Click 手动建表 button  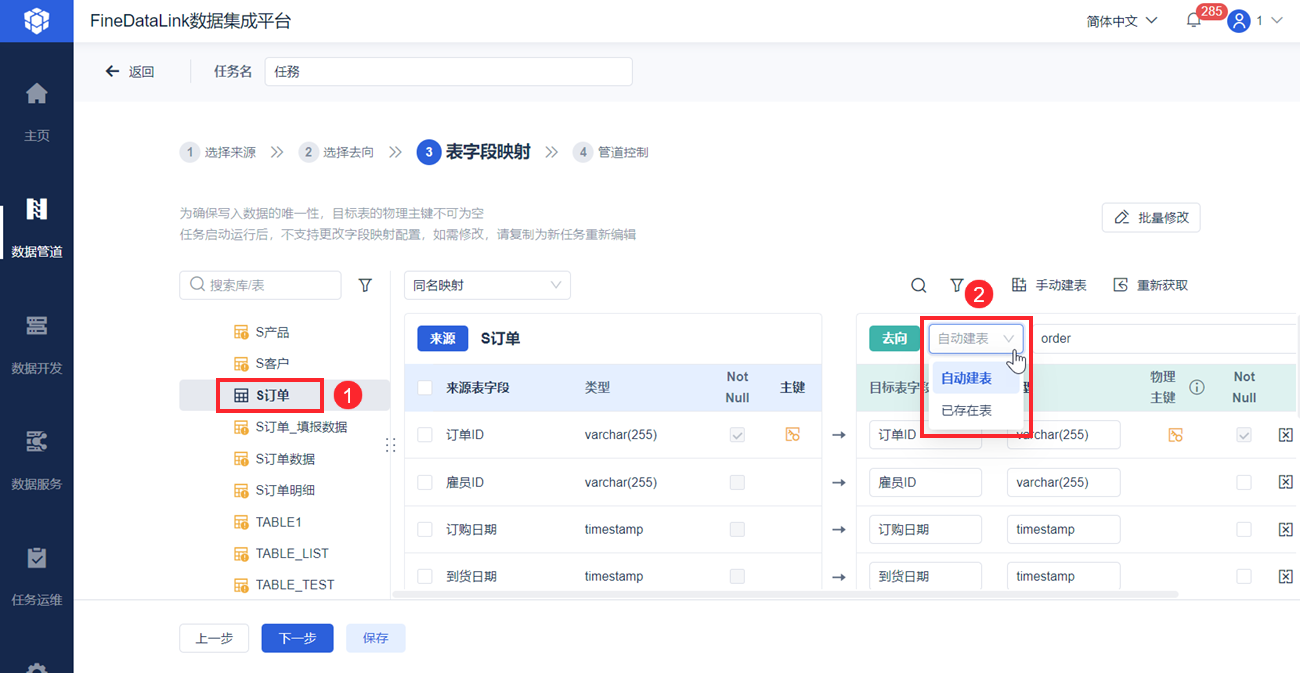point(1049,285)
